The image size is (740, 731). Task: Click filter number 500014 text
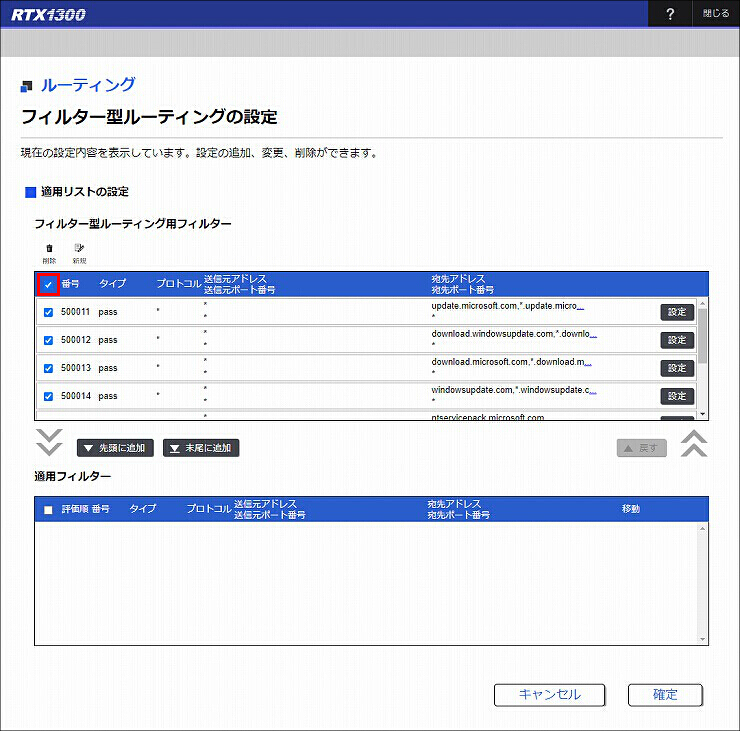tap(75, 396)
